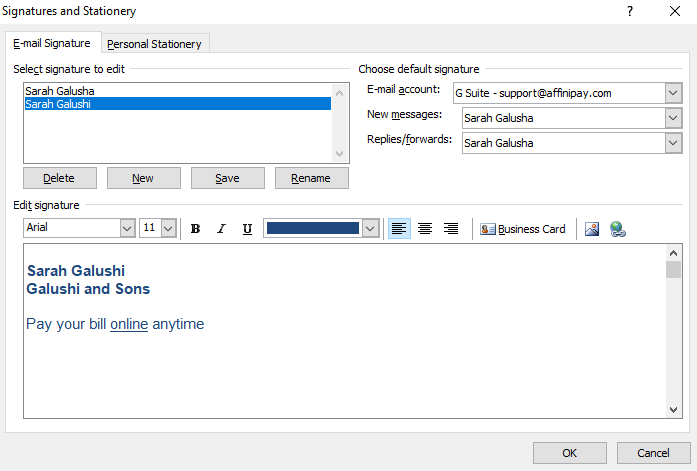
Task: Toggle Bold formatting in signature toolbar
Action: coord(196,229)
